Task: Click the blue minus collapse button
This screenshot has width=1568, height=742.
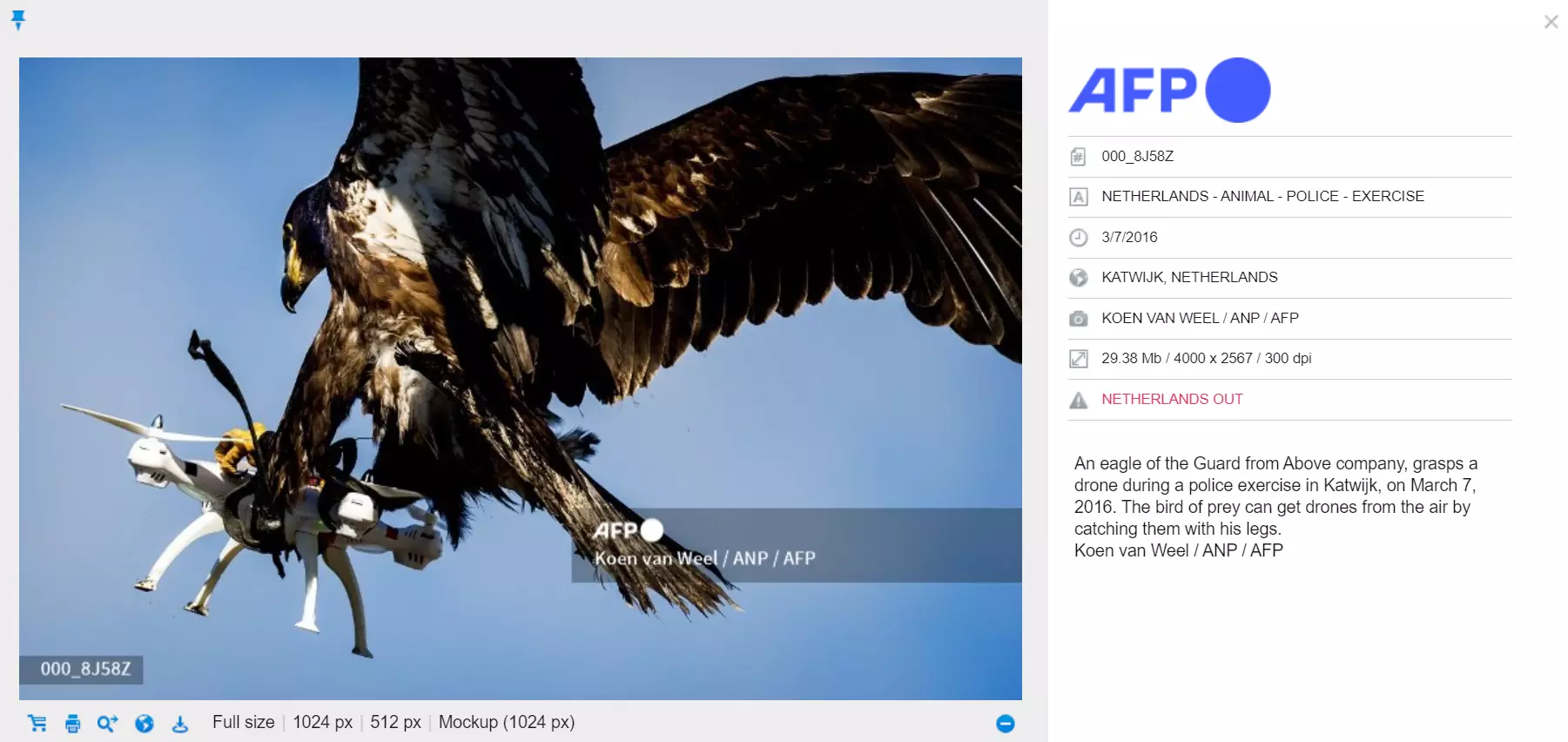Action: pyautogui.click(x=1006, y=723)
